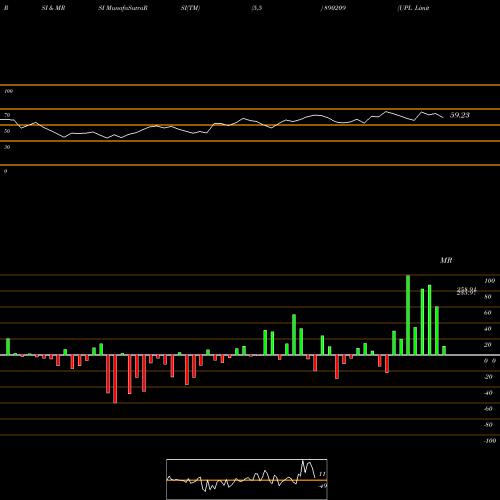Click the MR indicator title label
This screenshot has width=500, height=500.
446,260
